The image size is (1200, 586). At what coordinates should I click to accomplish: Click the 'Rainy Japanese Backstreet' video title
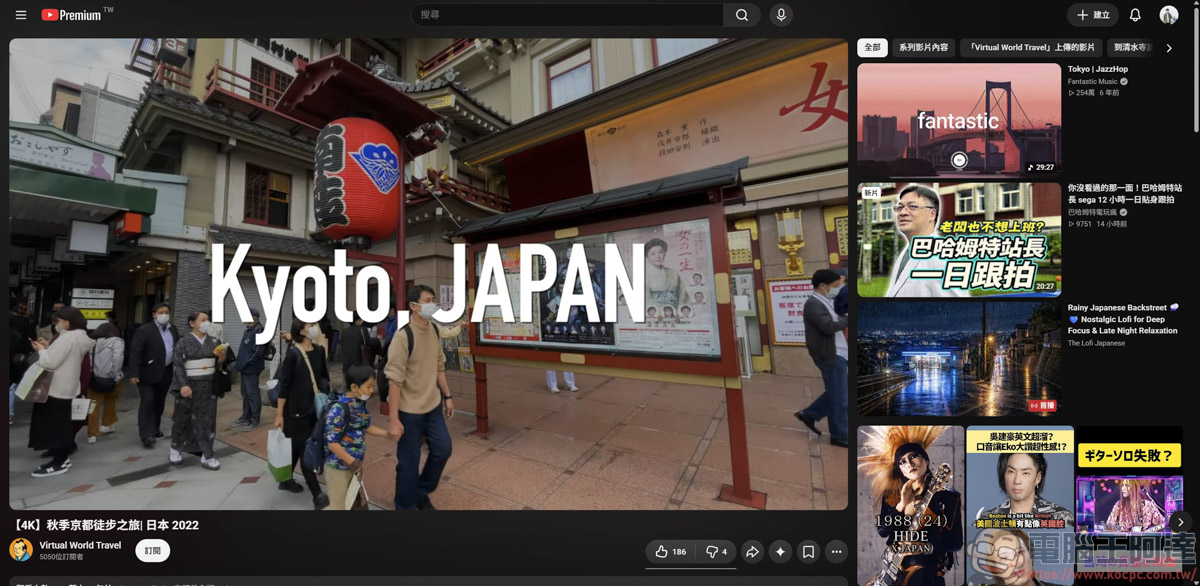(1123, 319)
